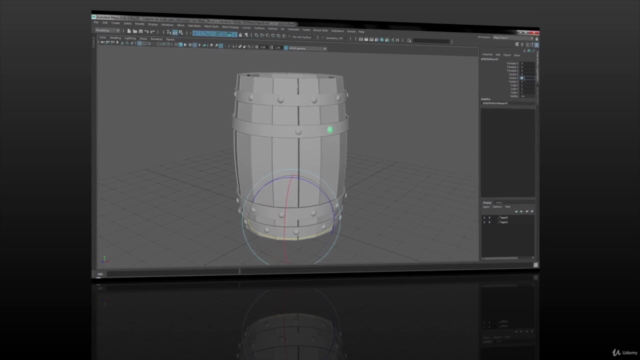The image size is (640, 360).
Task: Open the panel Show menu
Action: (x=143, y=39)
